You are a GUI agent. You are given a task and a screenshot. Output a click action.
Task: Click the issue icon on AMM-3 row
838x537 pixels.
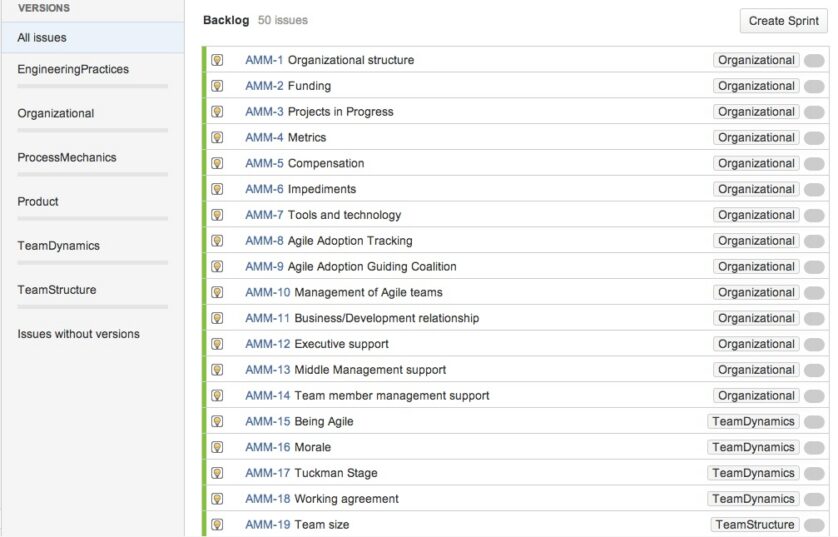(217, 112)
